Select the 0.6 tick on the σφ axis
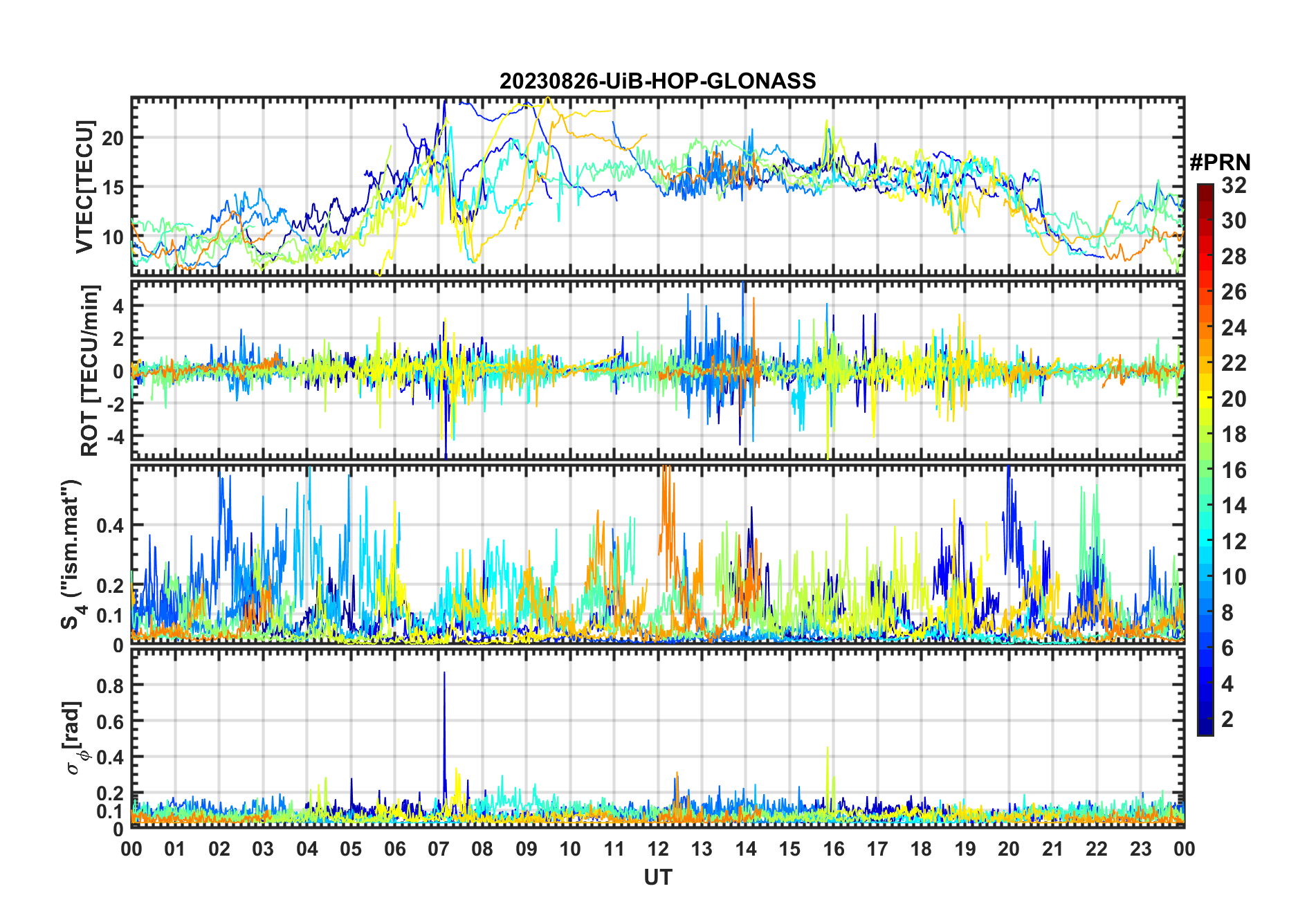Viewport: 1316px width, 920px height. [x=110, y=721]
